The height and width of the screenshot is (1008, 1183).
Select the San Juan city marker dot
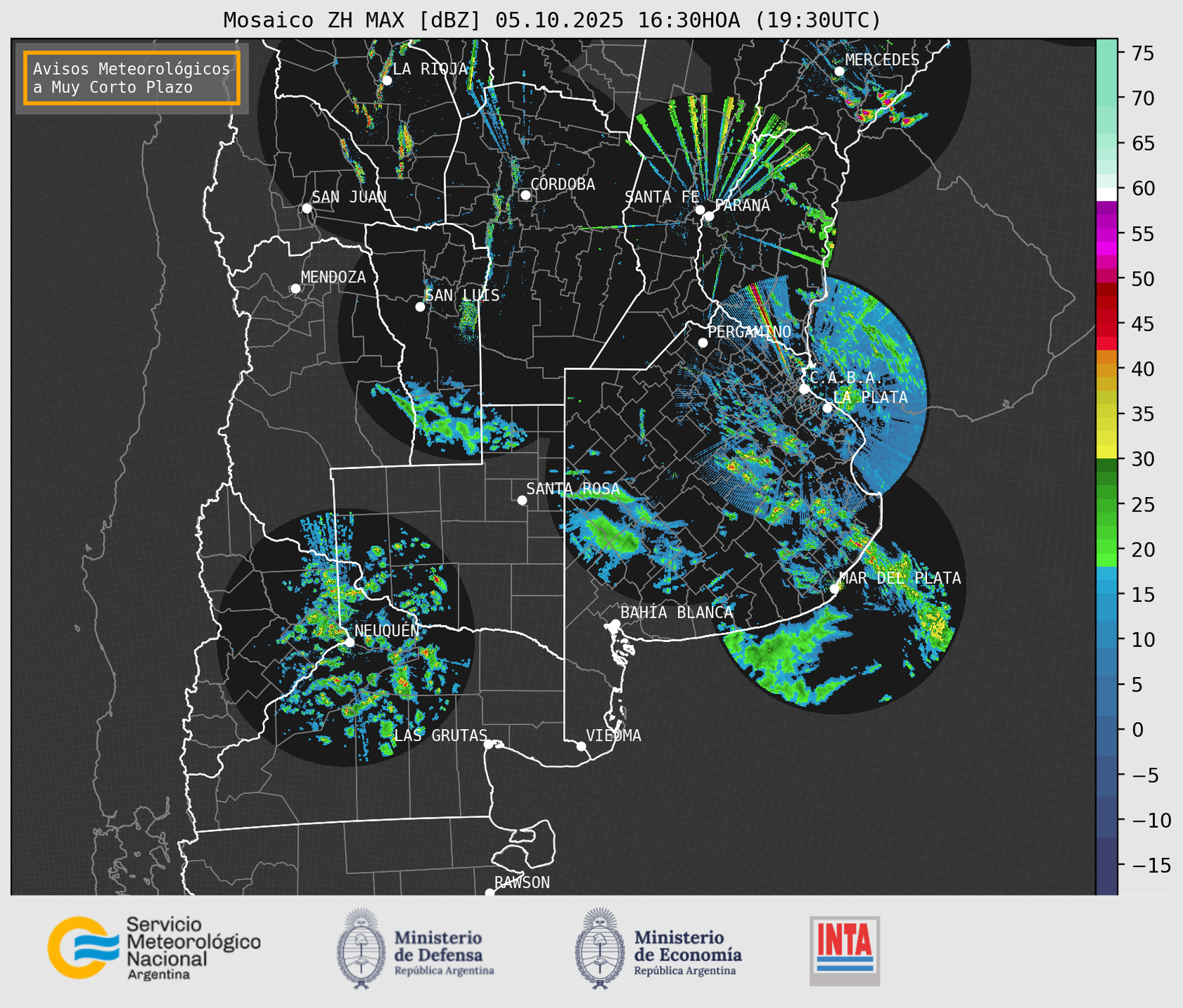click(306, 208)
